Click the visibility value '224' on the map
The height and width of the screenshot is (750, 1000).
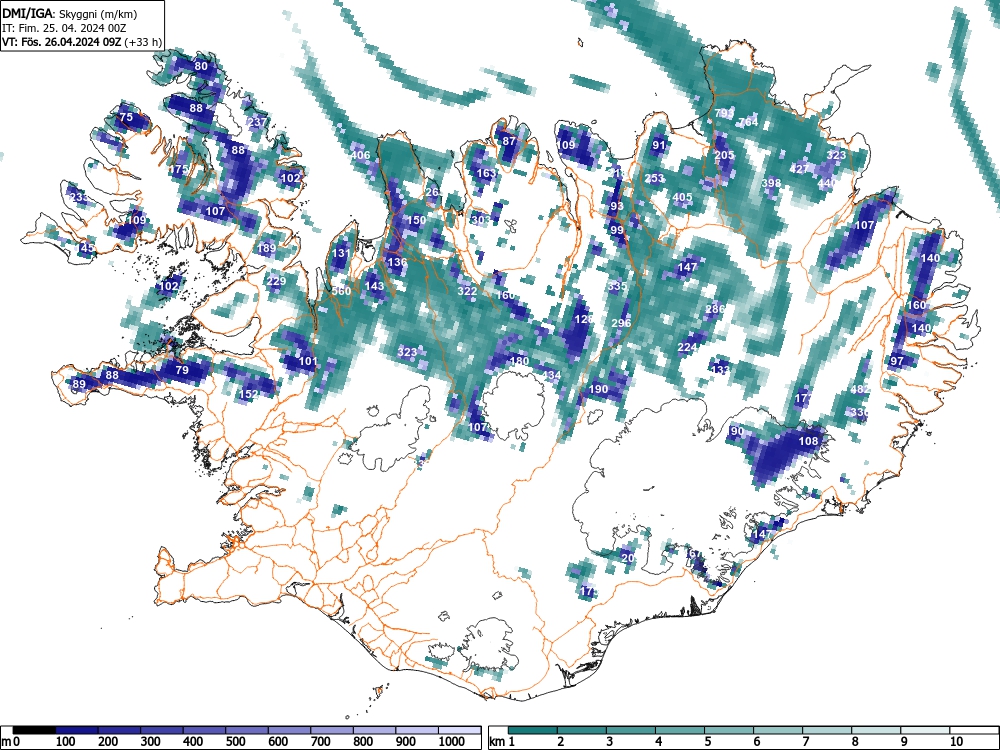pyautogui.click(x=687, y=347)
